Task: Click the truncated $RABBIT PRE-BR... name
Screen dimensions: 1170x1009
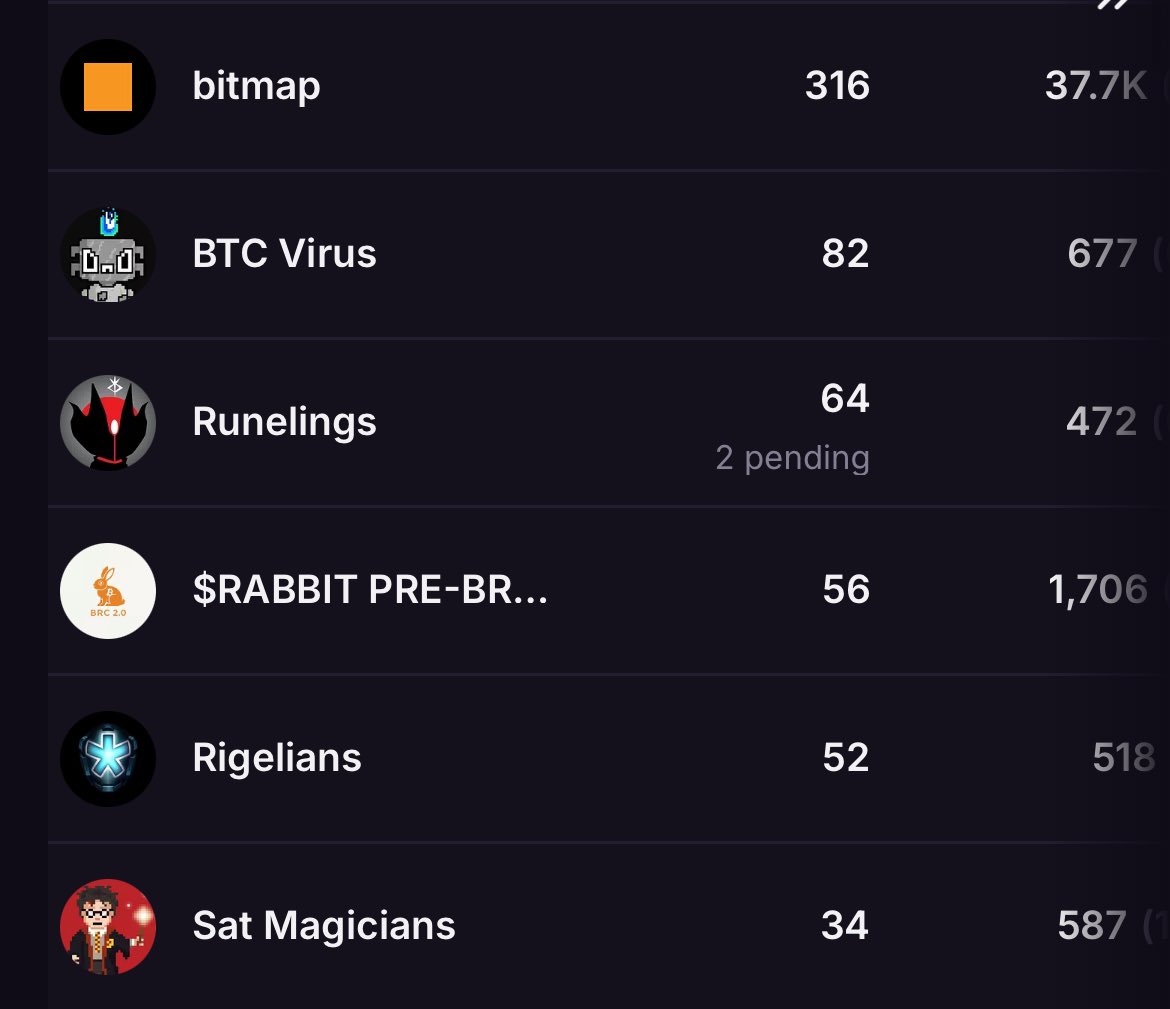Action: pos(370,590)
